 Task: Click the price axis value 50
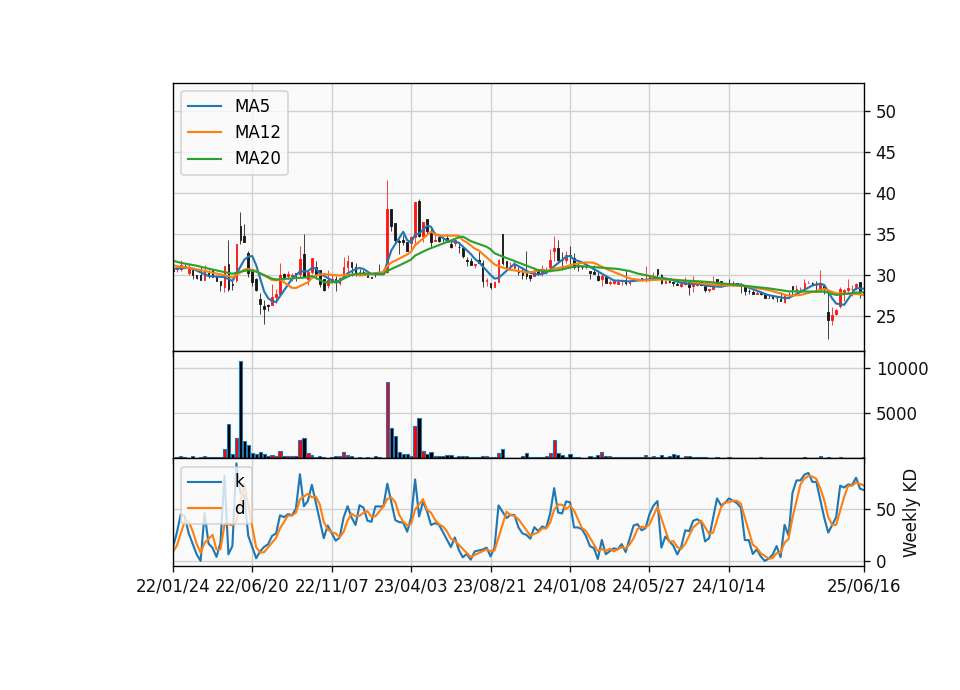coord(886,112)
